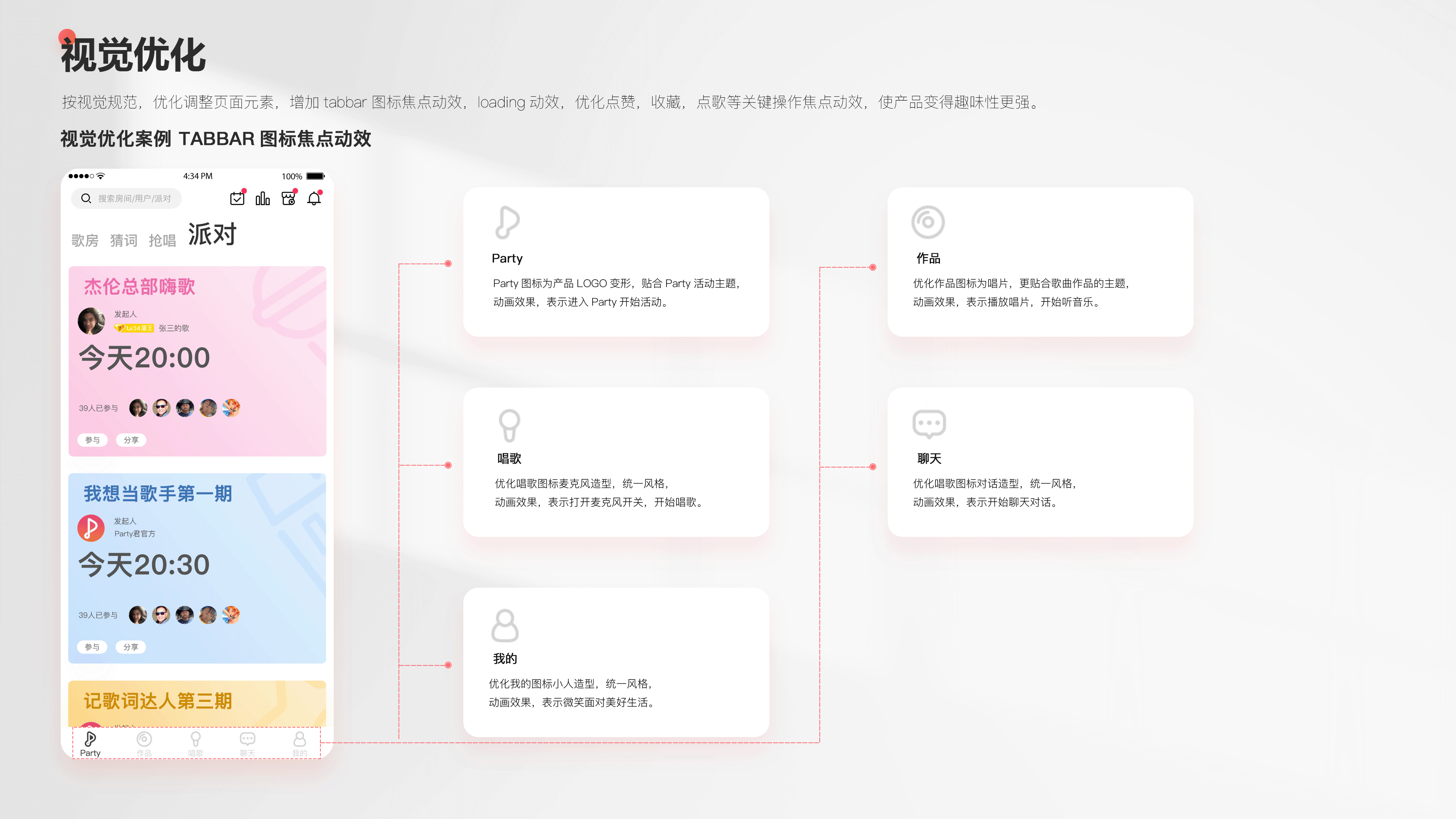Click the 我的 card title text
Screen dimensions: 1456x819
505,659
